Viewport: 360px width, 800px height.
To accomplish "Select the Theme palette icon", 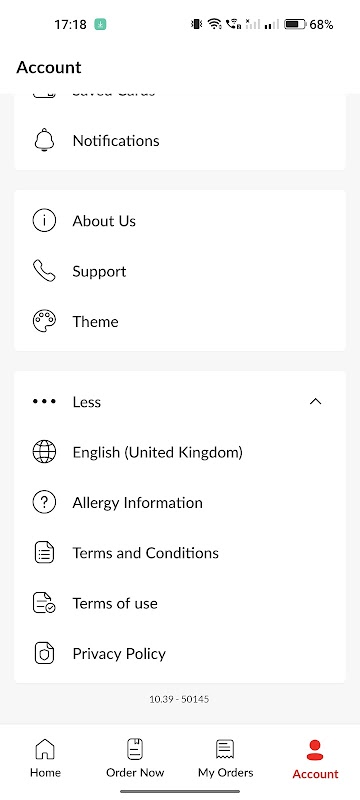I will [x=44, y=321].
